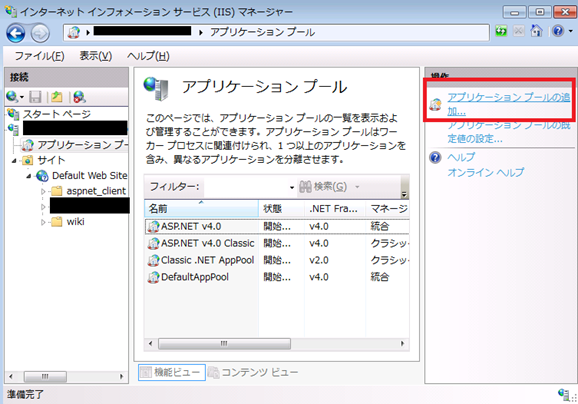Click the stop icon in address toolbar
This screenshot has height=404, width=578.
[x=519, y=31]
